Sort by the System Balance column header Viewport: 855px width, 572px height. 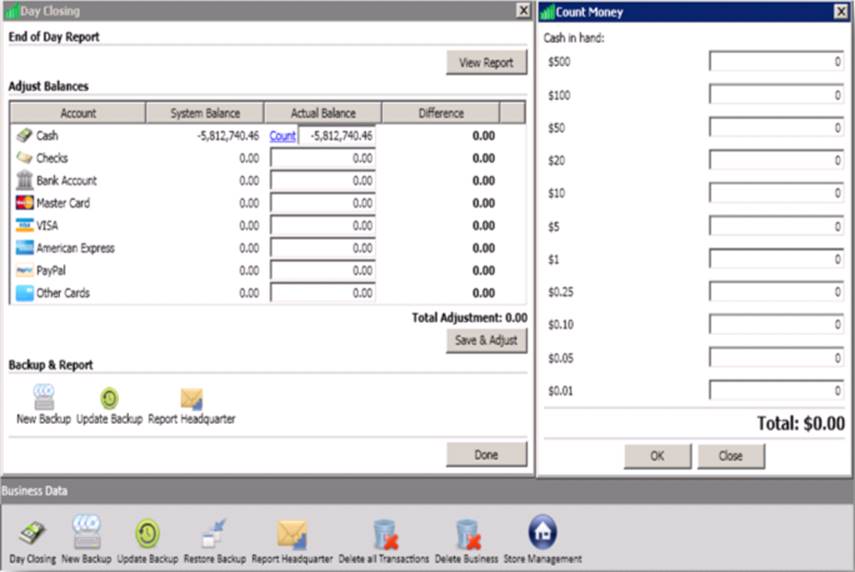205,113
